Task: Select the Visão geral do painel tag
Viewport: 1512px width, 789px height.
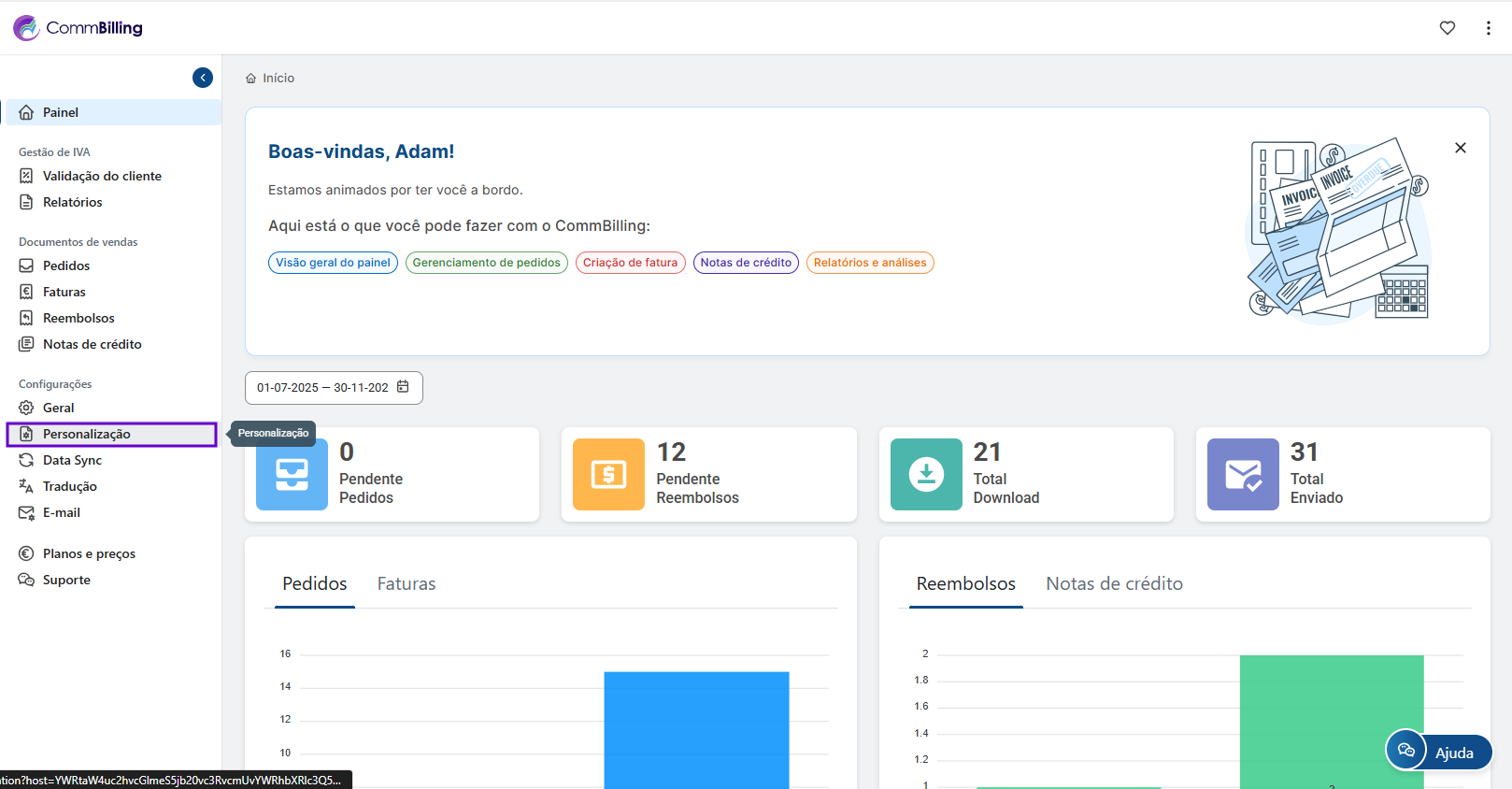Action: pyautogui.click(x=333, y=263)
